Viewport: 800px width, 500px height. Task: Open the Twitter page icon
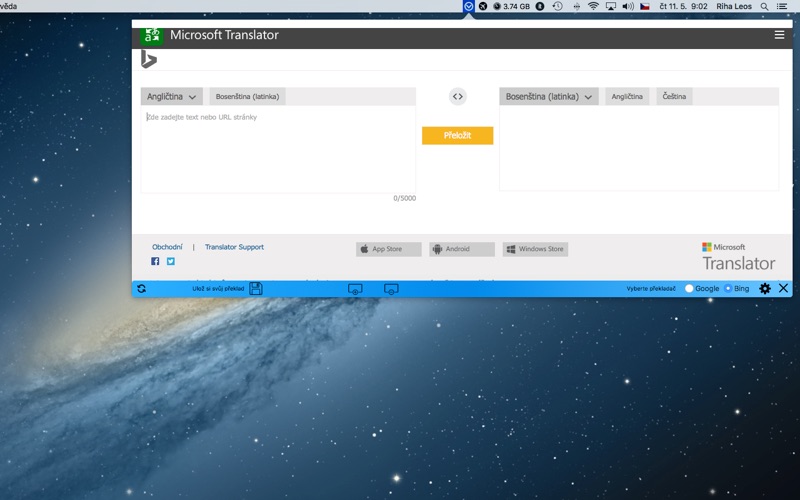(x=171, y=261)
